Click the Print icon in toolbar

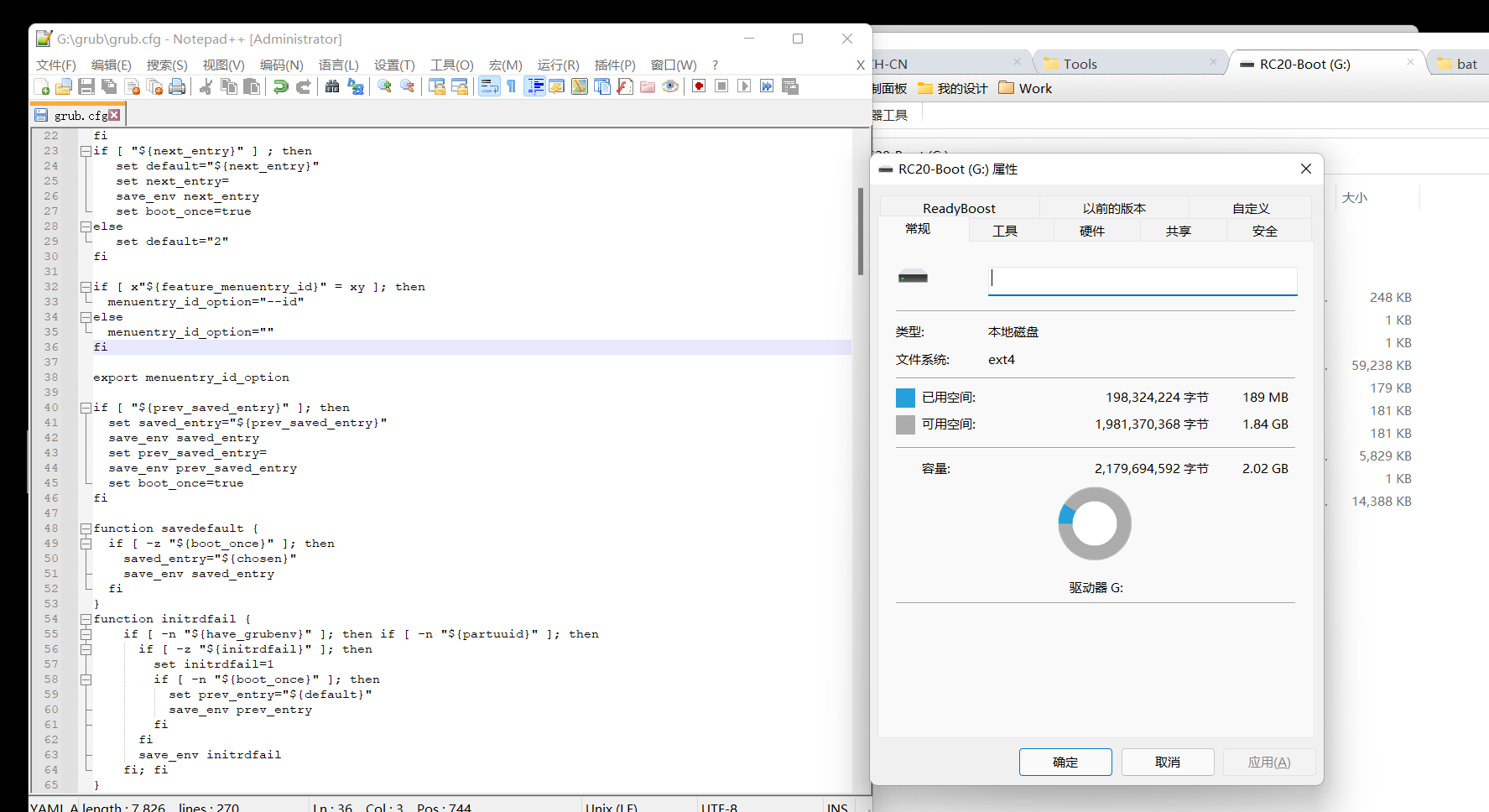[177, 86]
